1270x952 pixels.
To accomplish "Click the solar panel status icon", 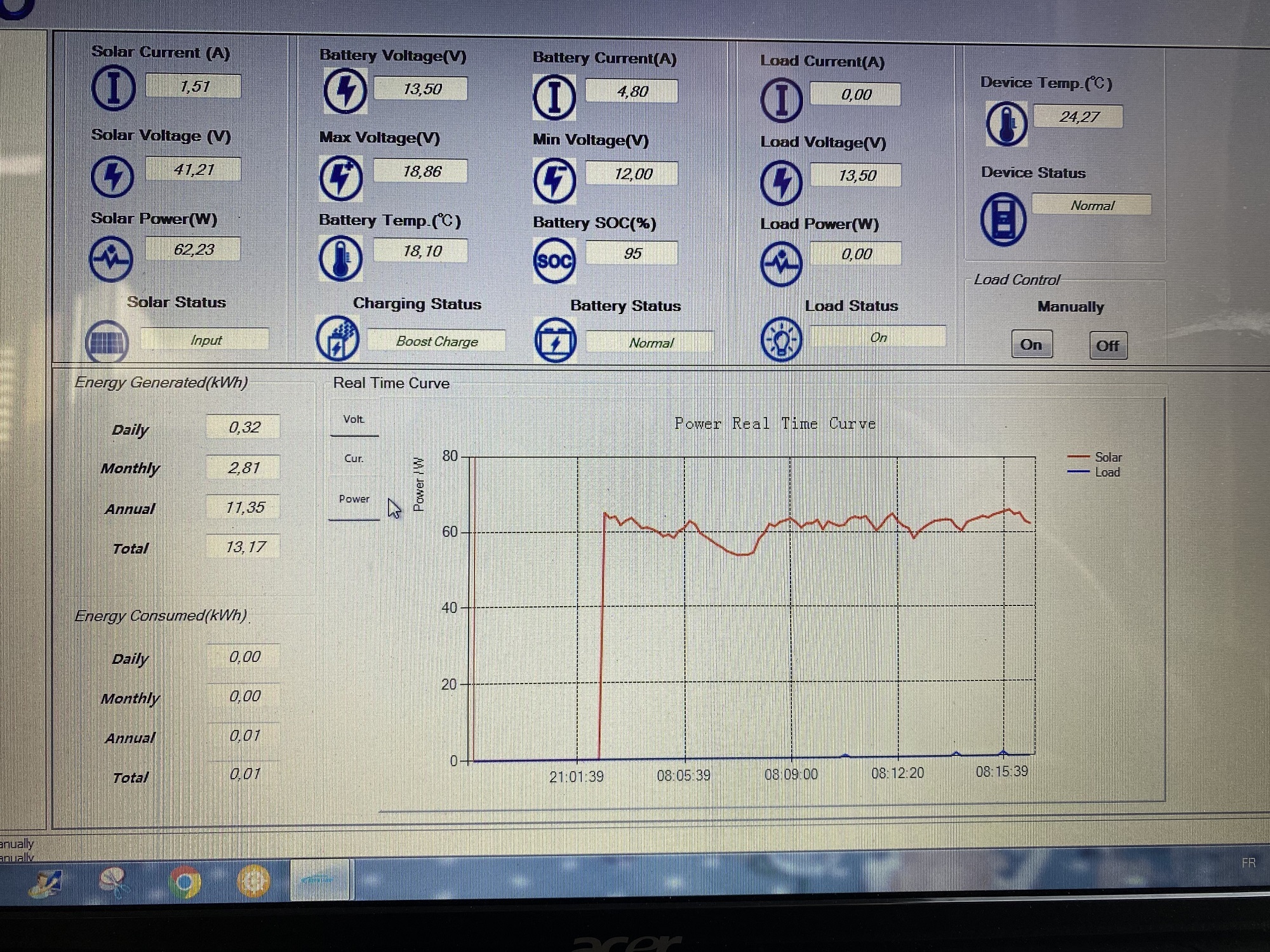I will [x=107, y=343].
